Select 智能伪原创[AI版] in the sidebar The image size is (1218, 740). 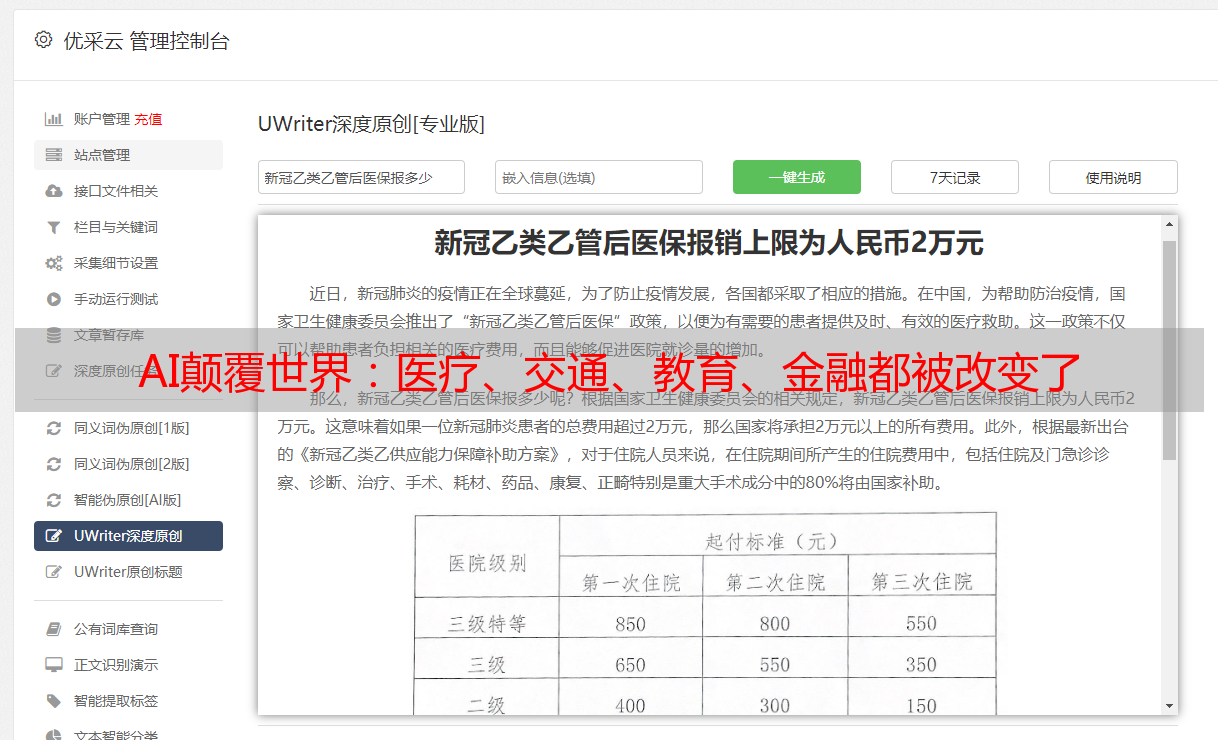pyautogui.click(x=127, y=500)
